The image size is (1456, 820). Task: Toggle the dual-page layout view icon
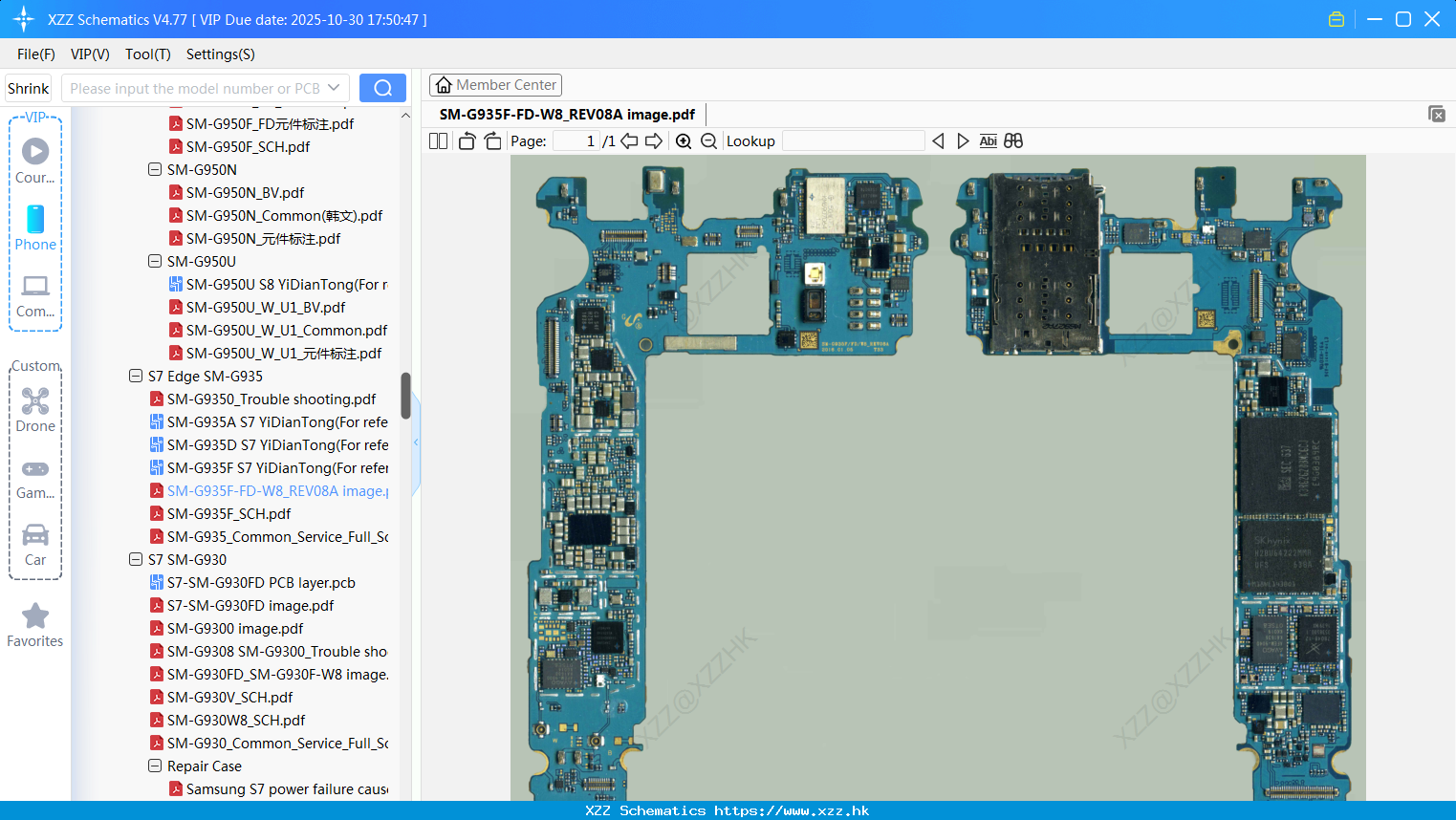pos(438,140)
